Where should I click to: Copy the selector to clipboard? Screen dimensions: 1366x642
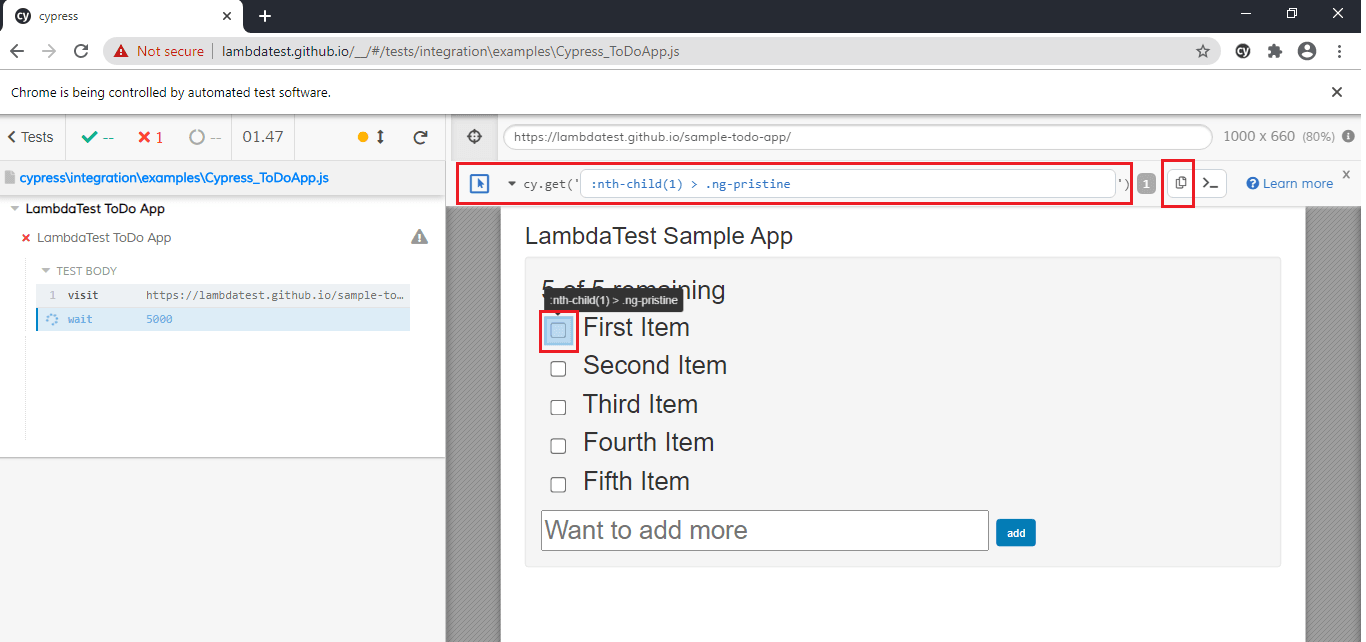click(1181, 183)
